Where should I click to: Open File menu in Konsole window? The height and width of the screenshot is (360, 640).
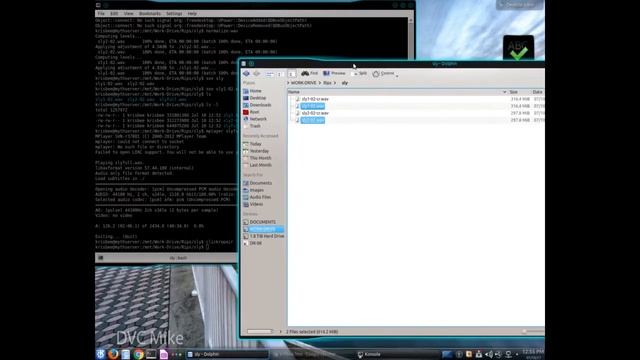click(101, 14)
